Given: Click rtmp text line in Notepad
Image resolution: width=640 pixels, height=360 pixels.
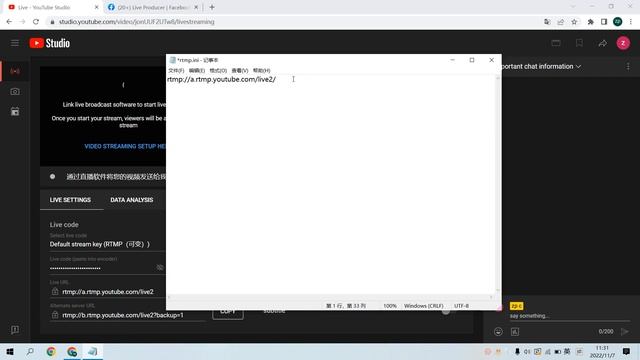Looking at the screenshot, I should click(222, 79).
